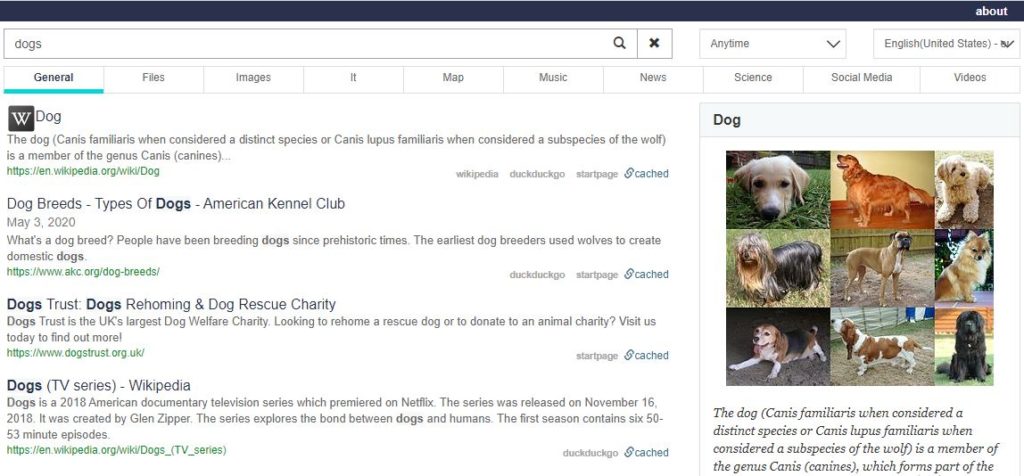Click startpage tag on Dog result

point(597,174)
